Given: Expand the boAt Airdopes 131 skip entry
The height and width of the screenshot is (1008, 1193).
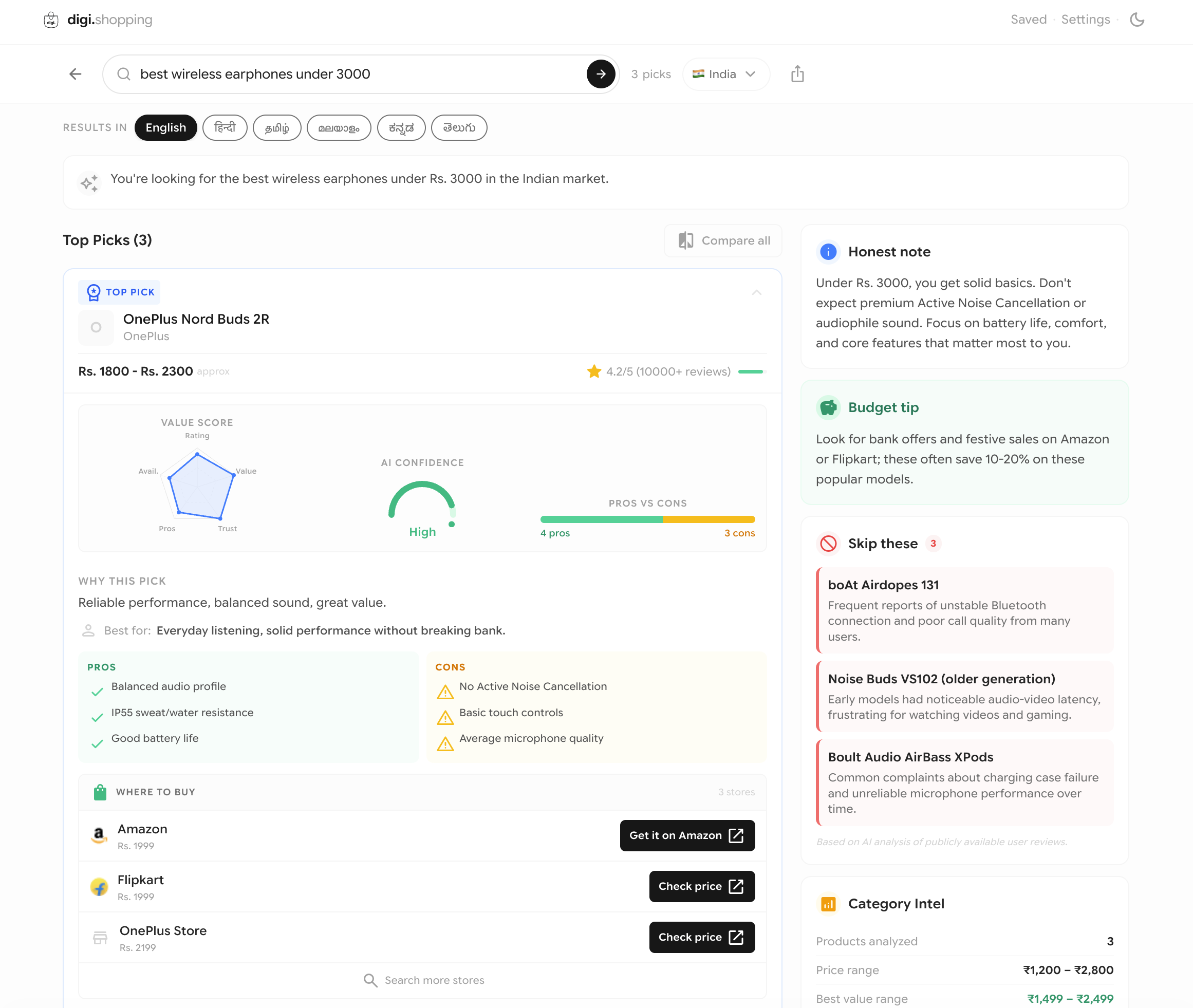Looking at the screenshot, I should [x=964, y=610].
